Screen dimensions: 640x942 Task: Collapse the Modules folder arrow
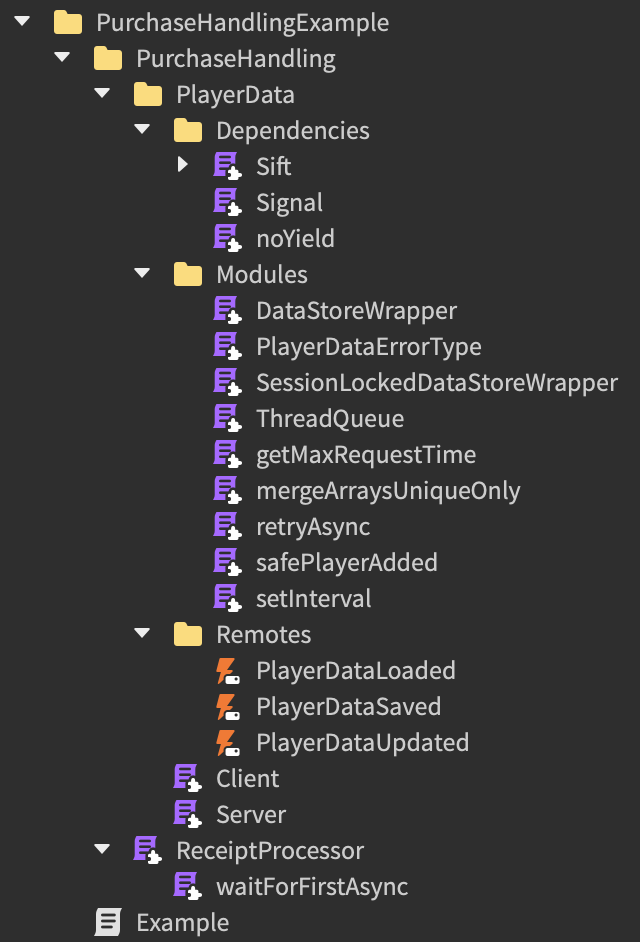[142, 273]
